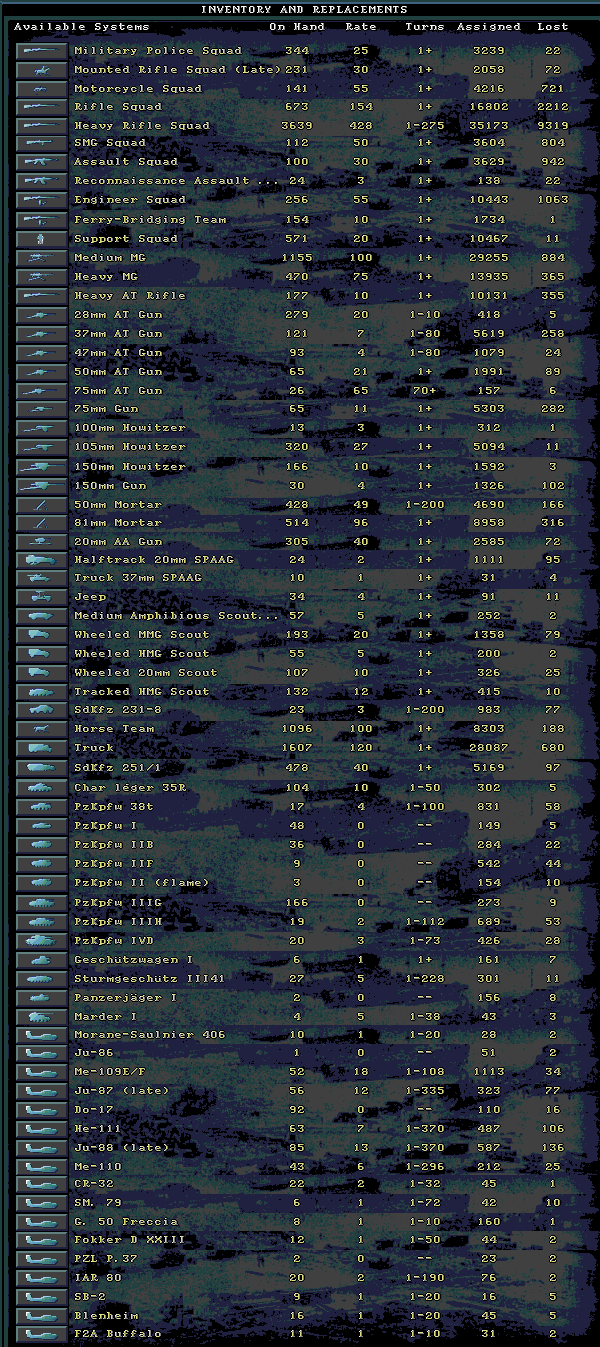Select the Char léger 35R tank icon

tap(42, 788)
